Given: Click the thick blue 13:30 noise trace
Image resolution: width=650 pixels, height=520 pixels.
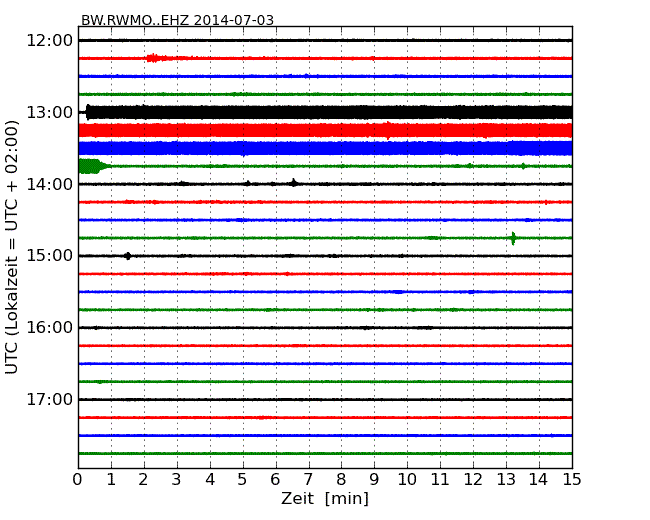Looking at the screenshot, I should pos(325,148).
